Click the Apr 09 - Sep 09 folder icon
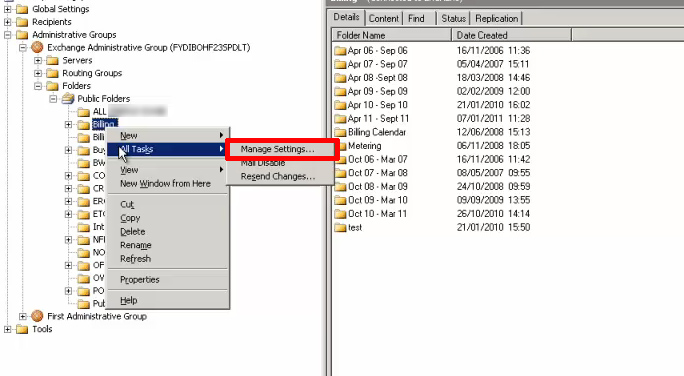Image resolution: width=684 pixels, height=376 pixels. tap(340, 92)
